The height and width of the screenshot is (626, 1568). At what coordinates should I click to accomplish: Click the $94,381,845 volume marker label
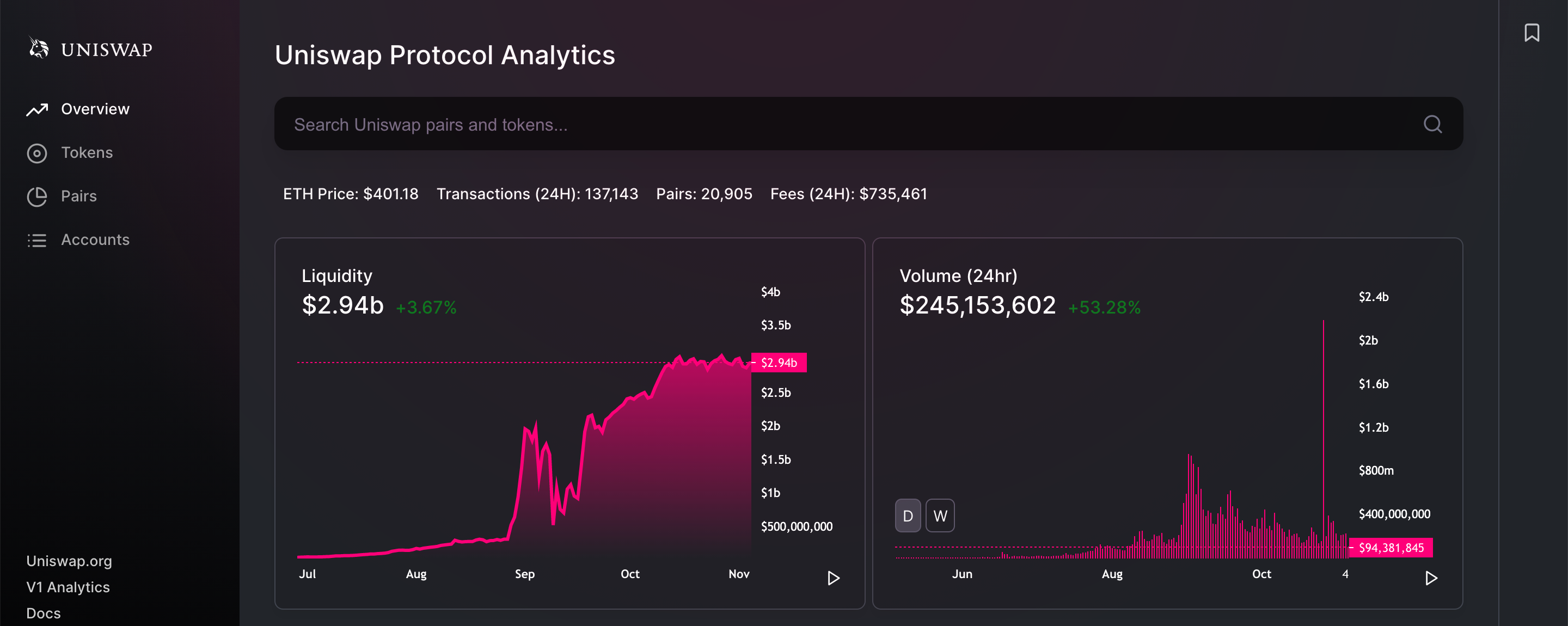coord(1391,548)
